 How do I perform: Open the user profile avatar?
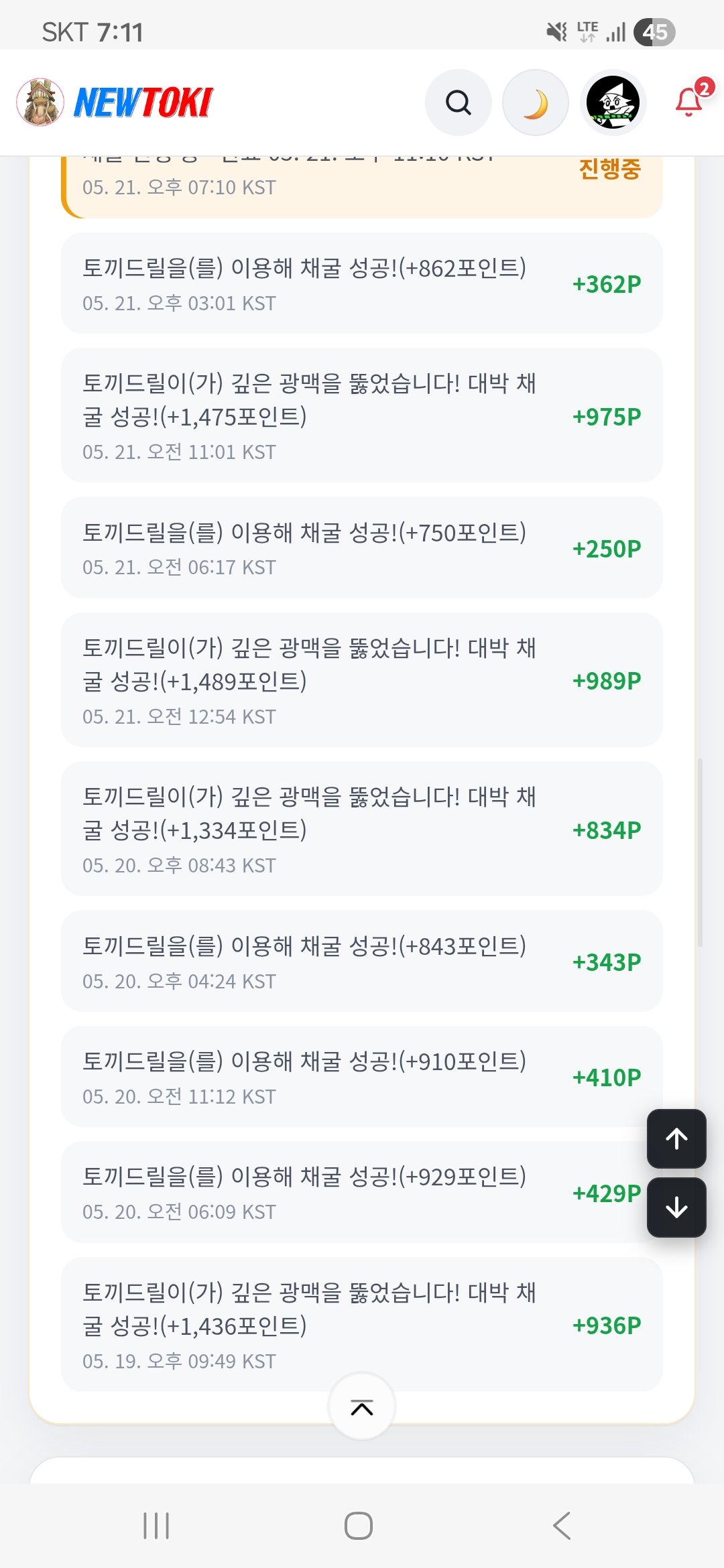tap(613, 103)
